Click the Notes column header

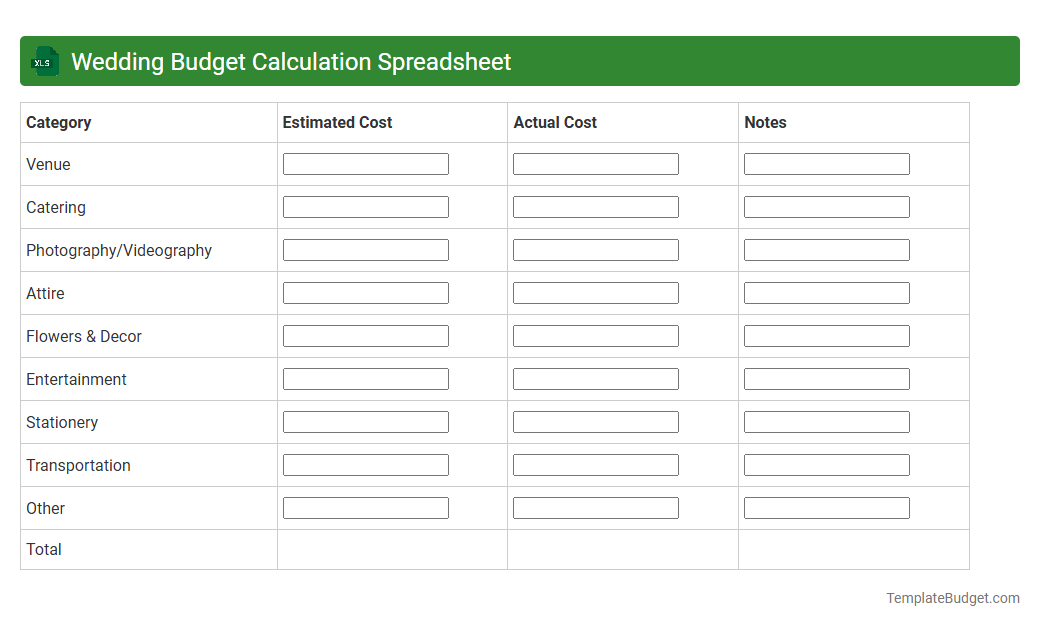coord(765,122)
